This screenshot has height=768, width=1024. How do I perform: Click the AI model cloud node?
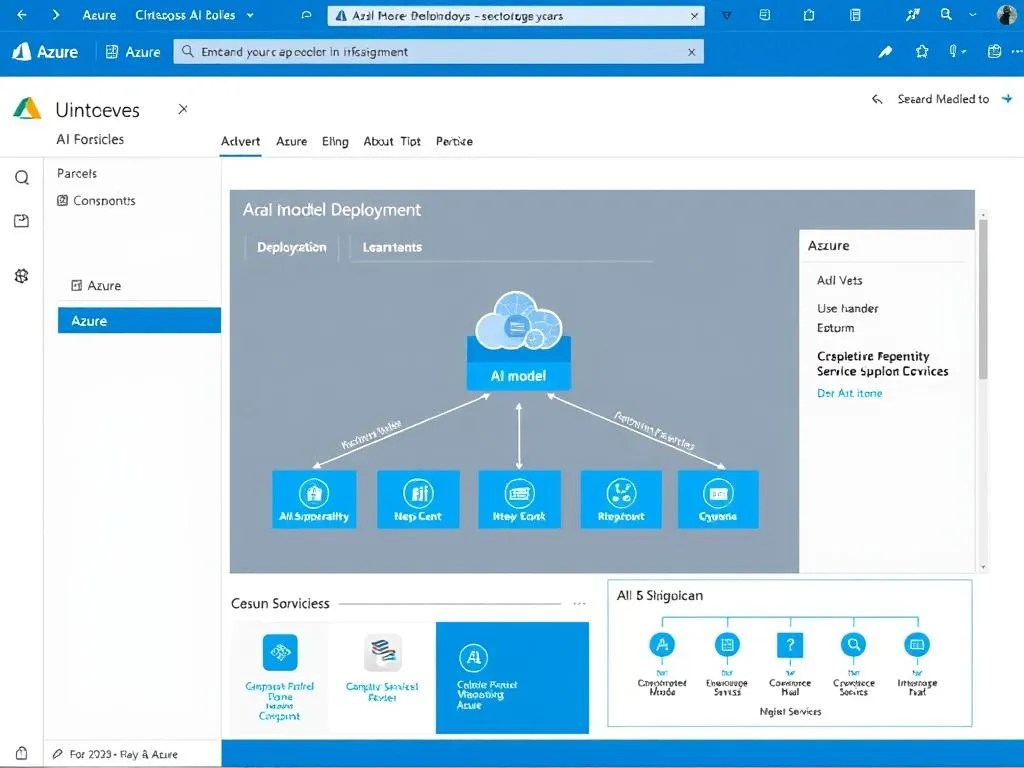pos(519,341)
